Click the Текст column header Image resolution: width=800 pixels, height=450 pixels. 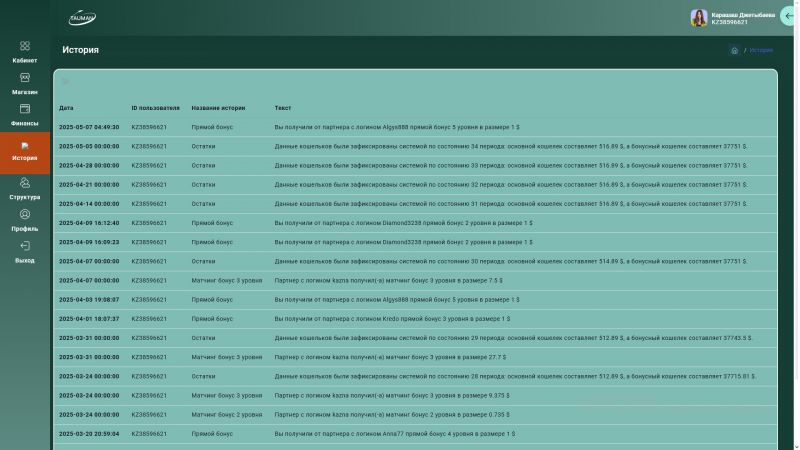tap(283, 108)
